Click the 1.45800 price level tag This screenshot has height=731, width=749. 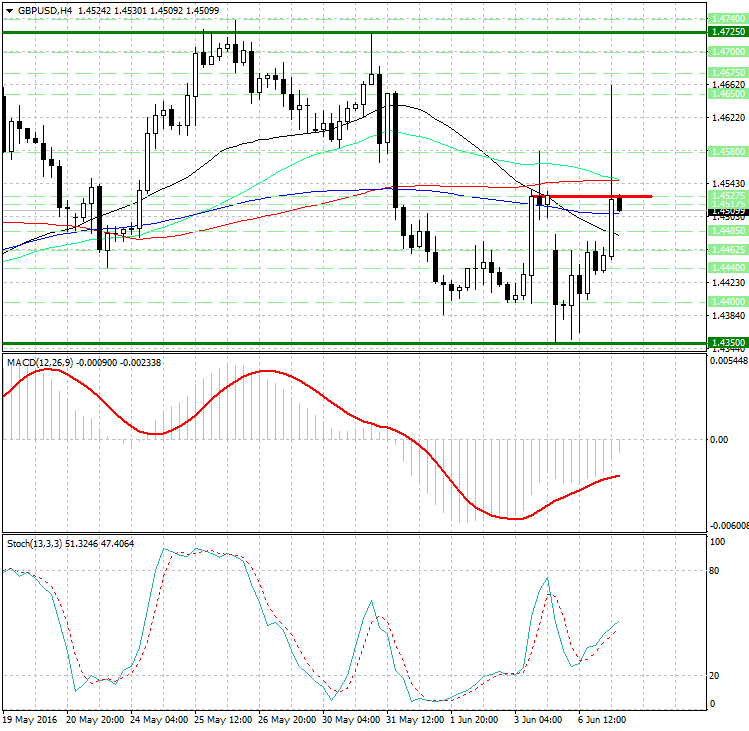pos(726,151)
